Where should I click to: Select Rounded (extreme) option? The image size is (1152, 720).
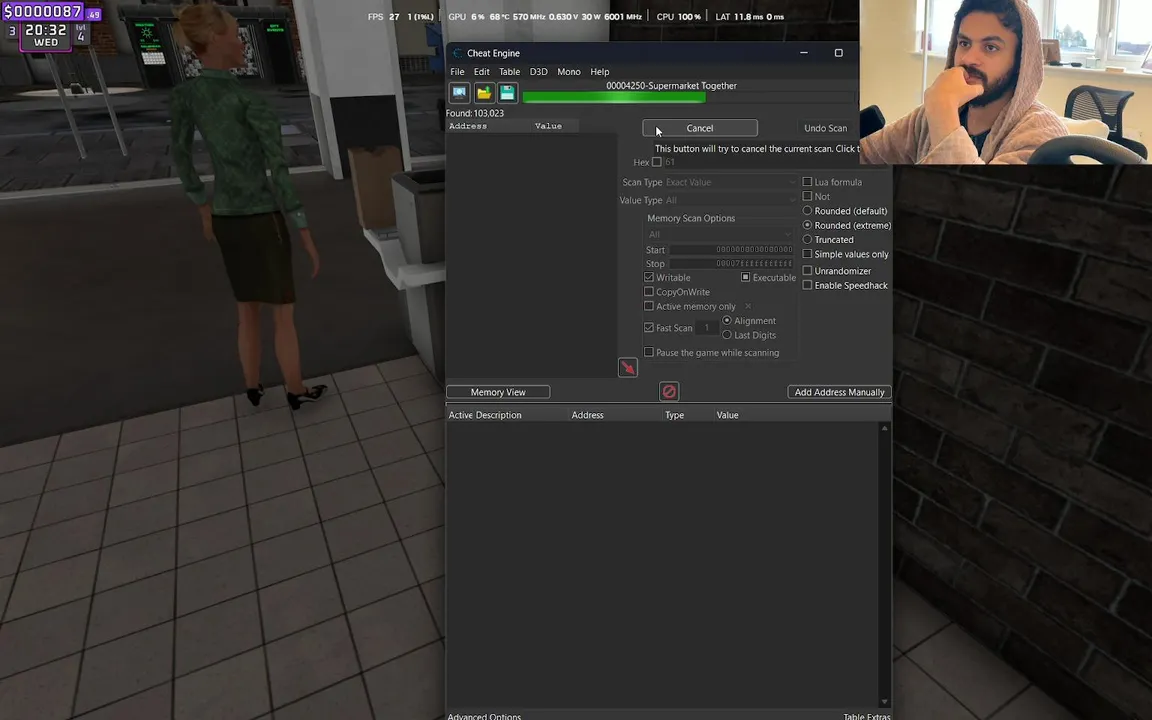tap(807, 225)
